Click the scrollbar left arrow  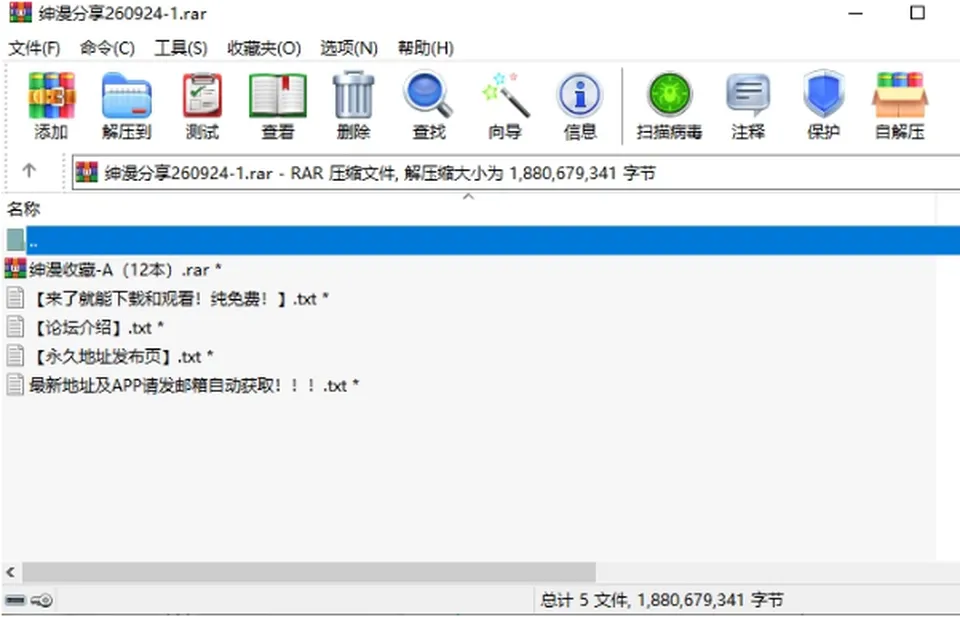tap(10, 572)
